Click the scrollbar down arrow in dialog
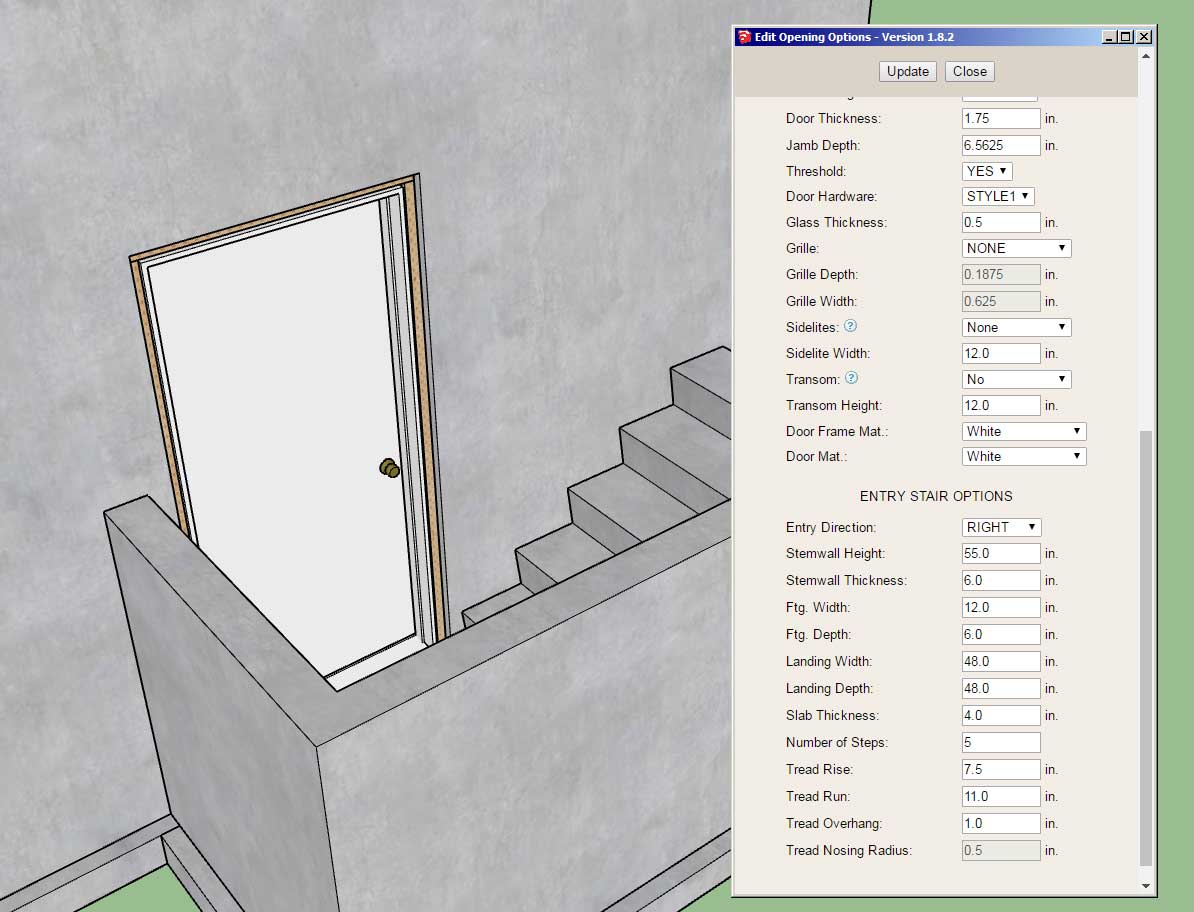Viewport: 1194px width, 912px height. tap(1146, 885)
